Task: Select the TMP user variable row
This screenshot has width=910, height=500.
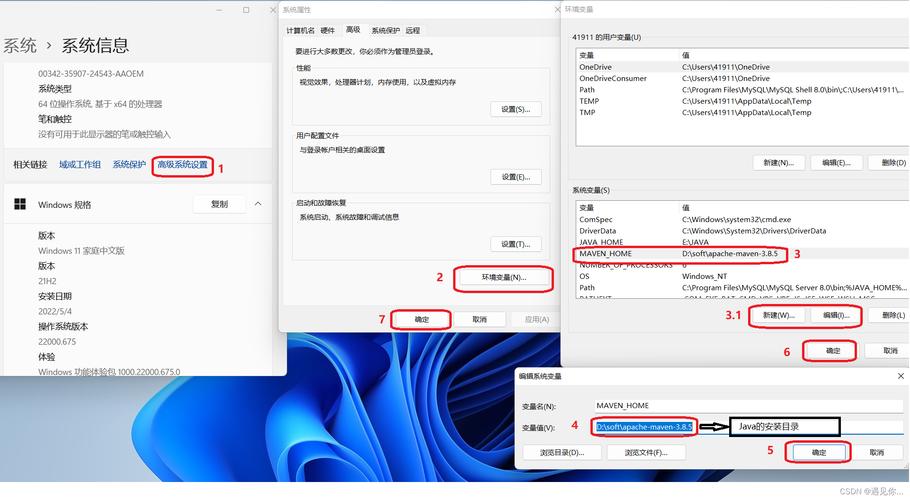Action: (742, 113)
